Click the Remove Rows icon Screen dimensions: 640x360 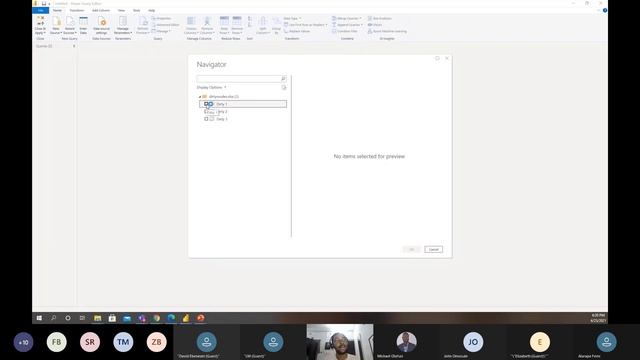(237, 21)
